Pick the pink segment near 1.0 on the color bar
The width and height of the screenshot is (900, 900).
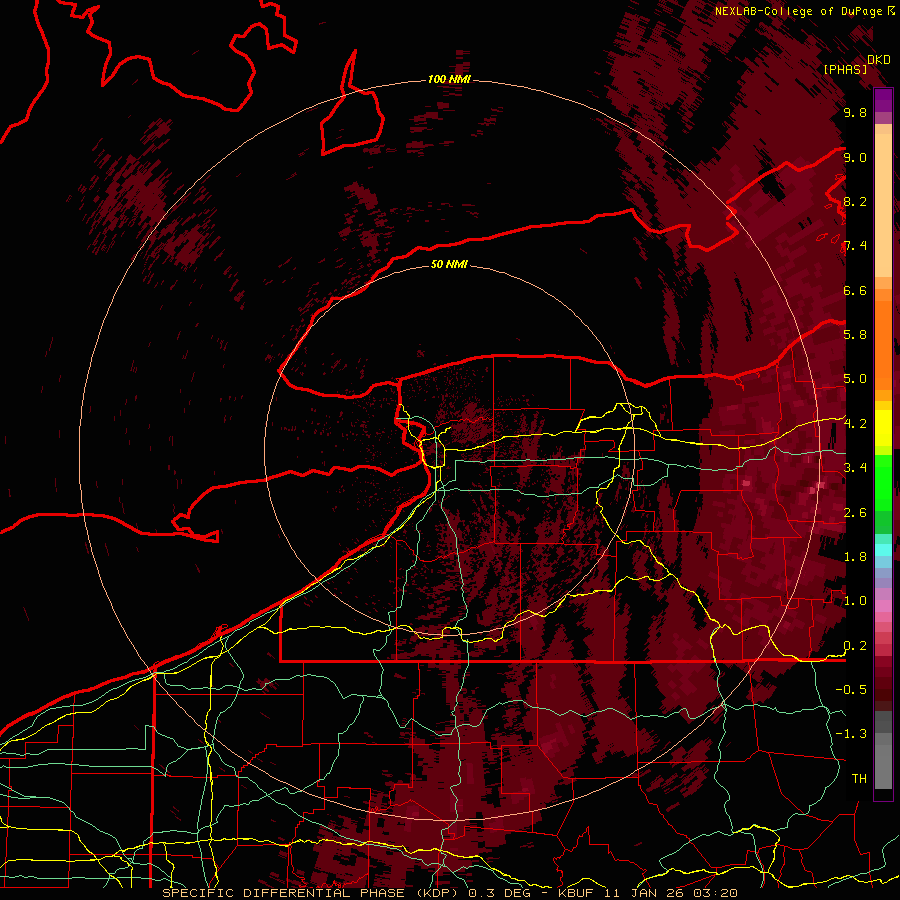click(883, 606)
